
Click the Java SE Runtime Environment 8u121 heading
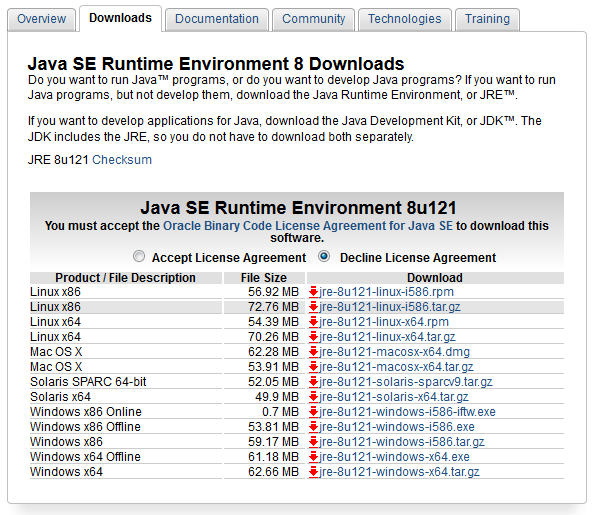298,208
